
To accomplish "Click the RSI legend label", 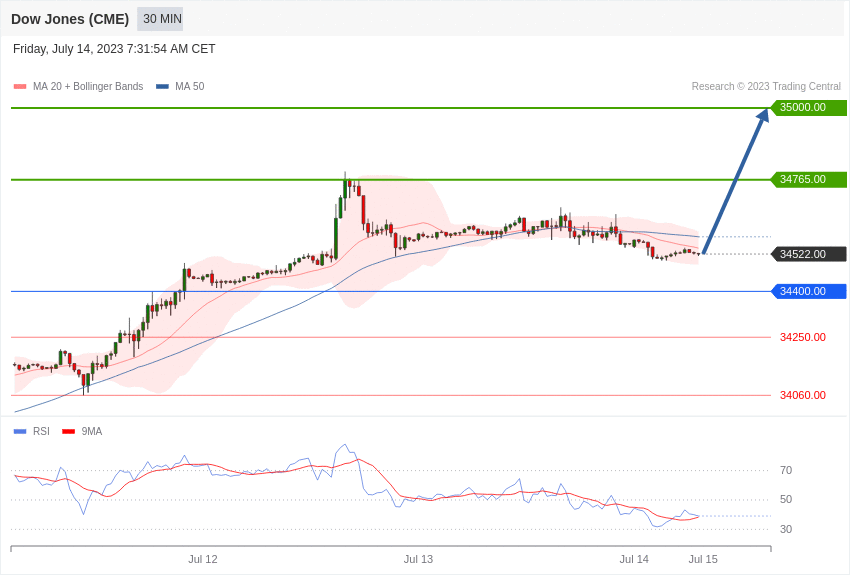I will click(x=41, y=431).
